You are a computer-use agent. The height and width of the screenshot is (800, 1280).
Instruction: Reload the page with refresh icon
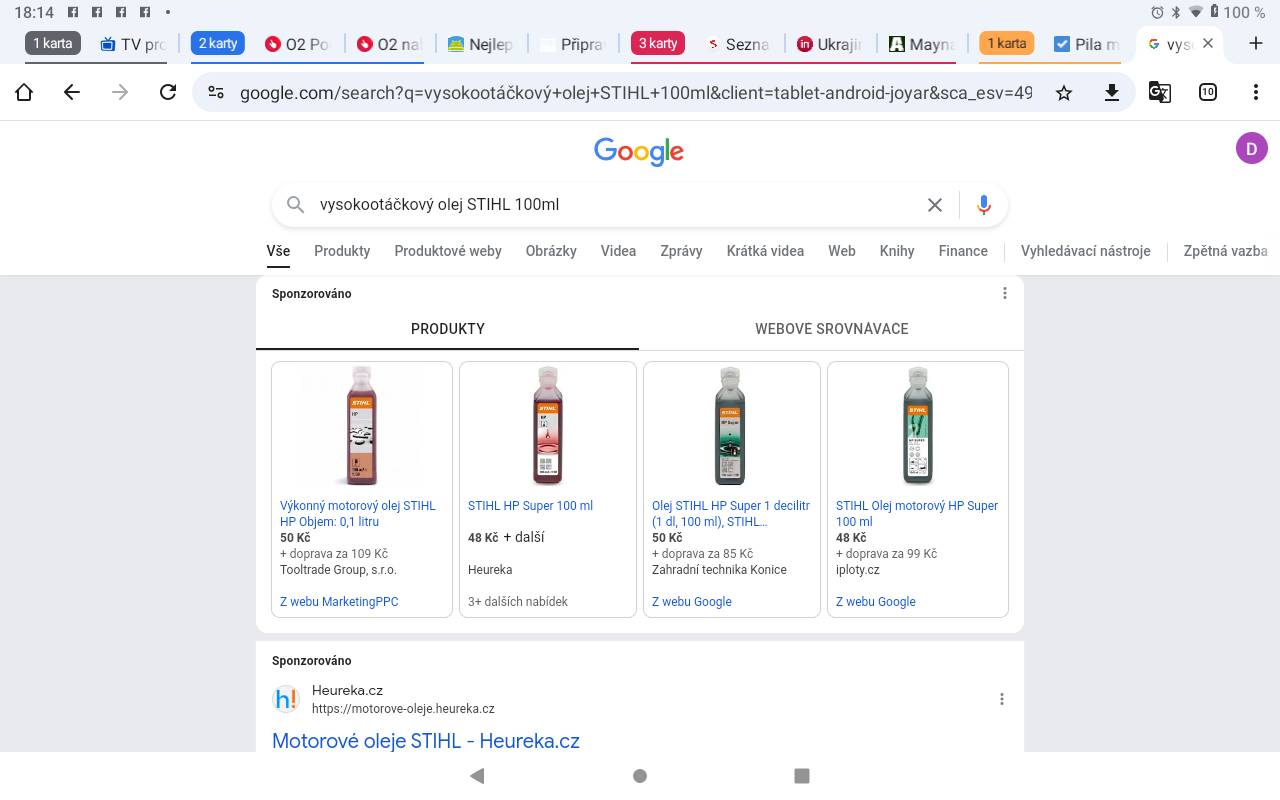168,92
